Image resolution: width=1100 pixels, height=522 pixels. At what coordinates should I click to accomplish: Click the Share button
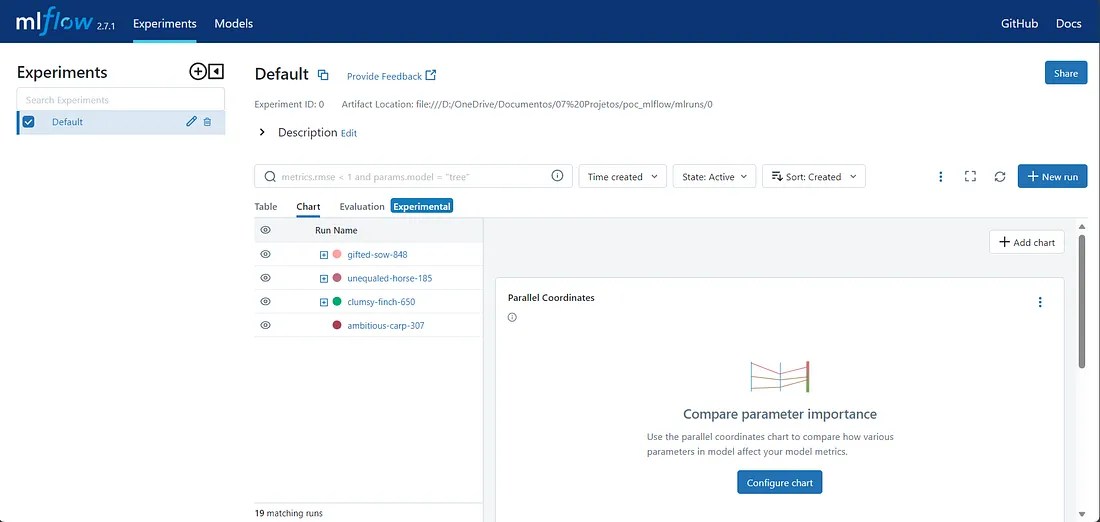click(1066, 73)
